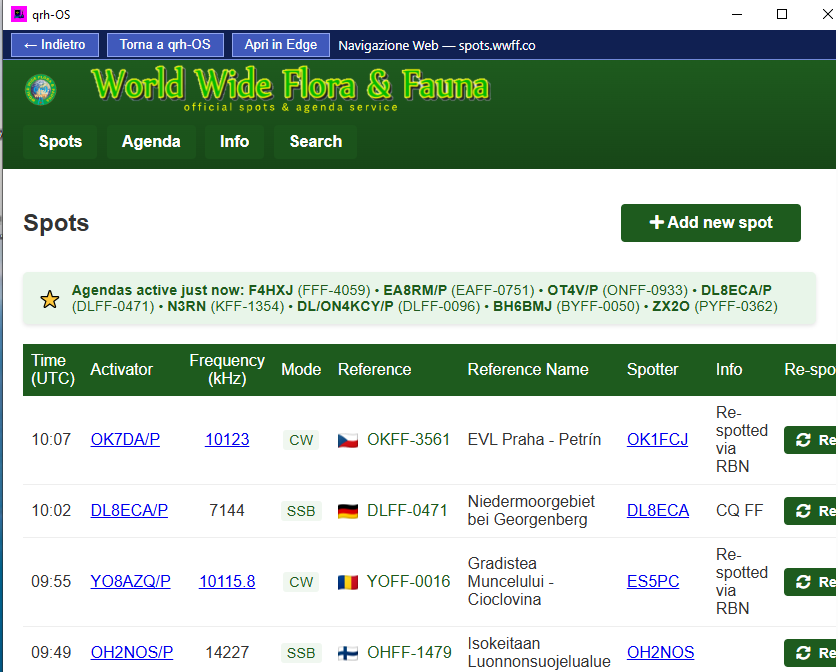Open the Info menu item

click(234, 142)
